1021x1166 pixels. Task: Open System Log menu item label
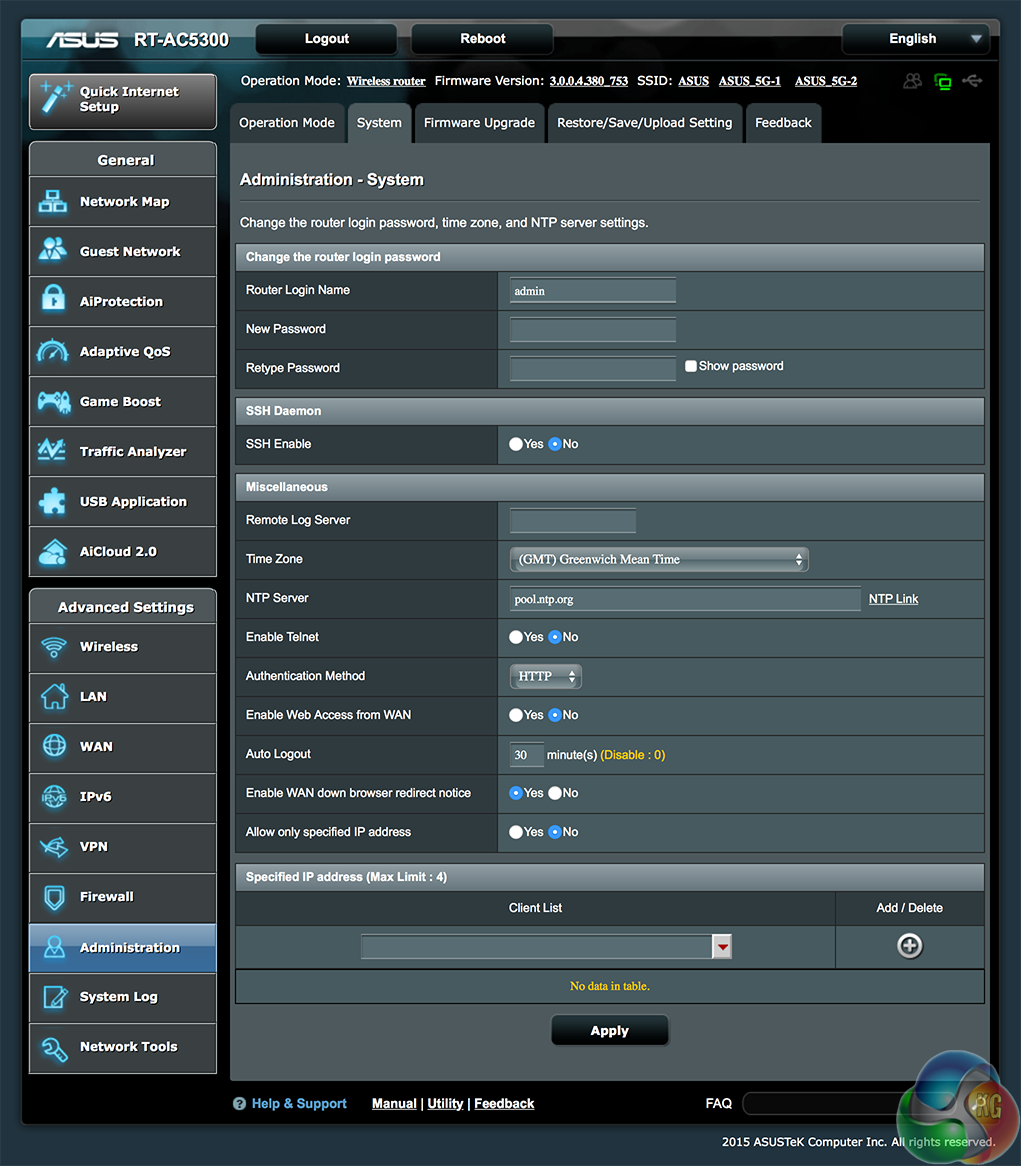tap(119, 996)
